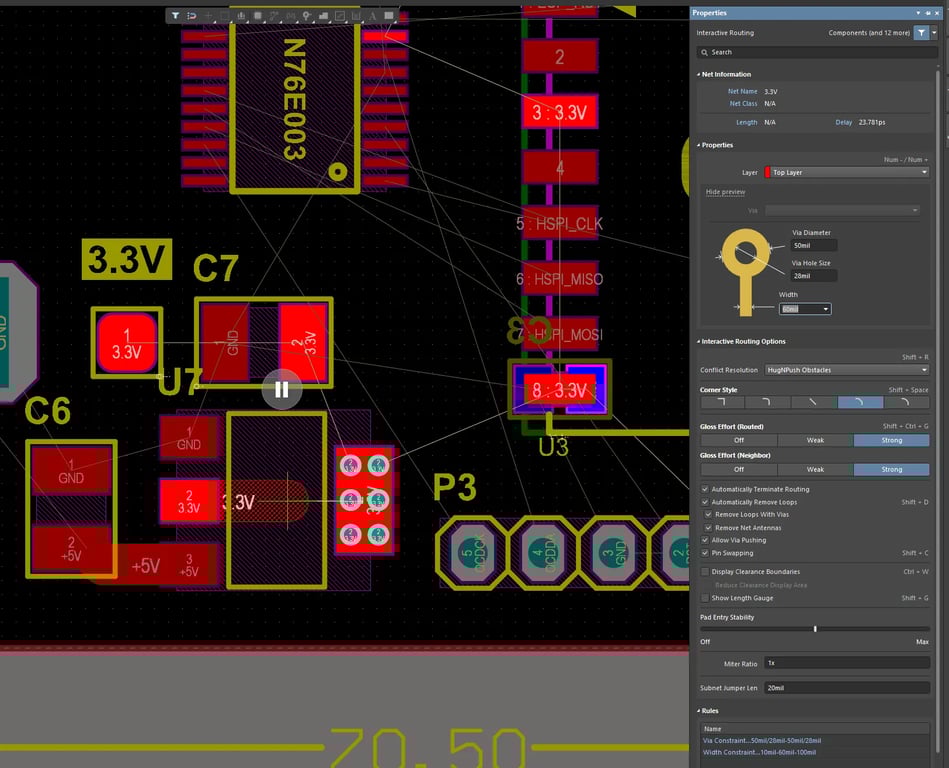The width and height of the screenshot is (949, 768).
Task: Select the place via tool in the toolbar
Action: click(307, 16)
